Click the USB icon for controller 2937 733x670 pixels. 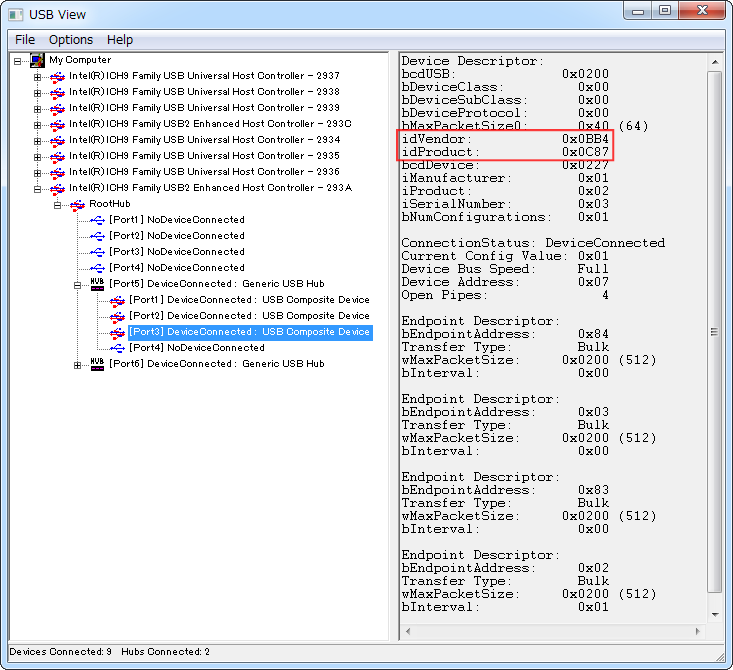(57, 77)
